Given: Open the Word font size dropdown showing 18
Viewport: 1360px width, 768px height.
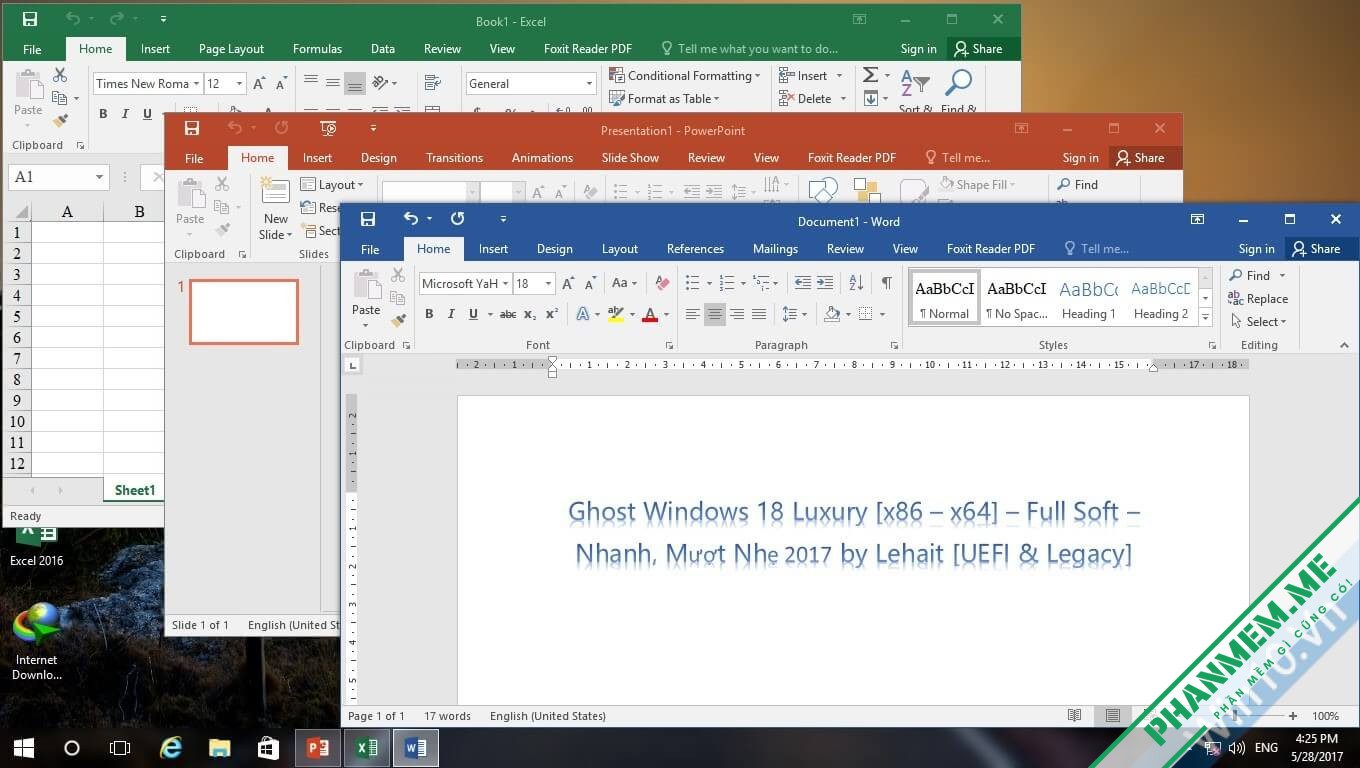Looking at the screenshot, I should click(x=548, y=284).
